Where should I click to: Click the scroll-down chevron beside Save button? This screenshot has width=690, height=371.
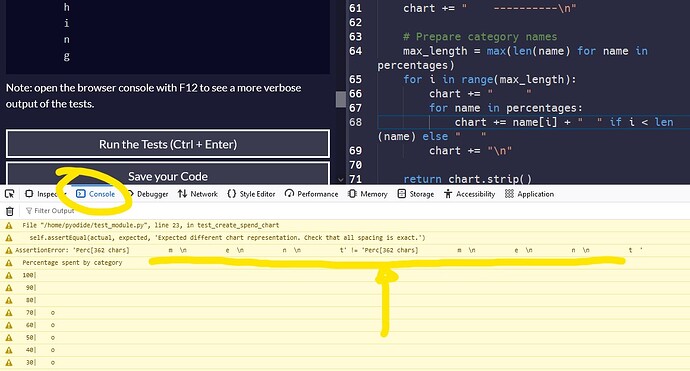coord(341,180)
